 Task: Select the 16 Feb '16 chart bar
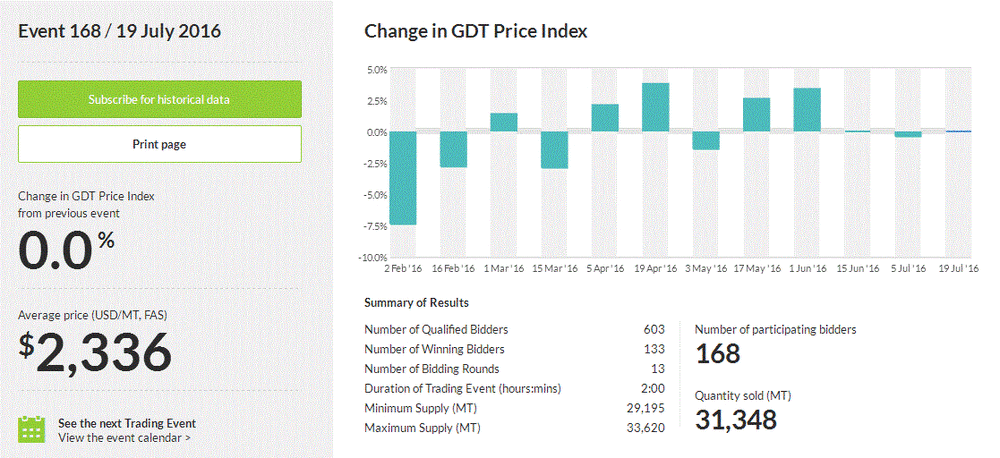pyautogui.click(x=454, y=149)
